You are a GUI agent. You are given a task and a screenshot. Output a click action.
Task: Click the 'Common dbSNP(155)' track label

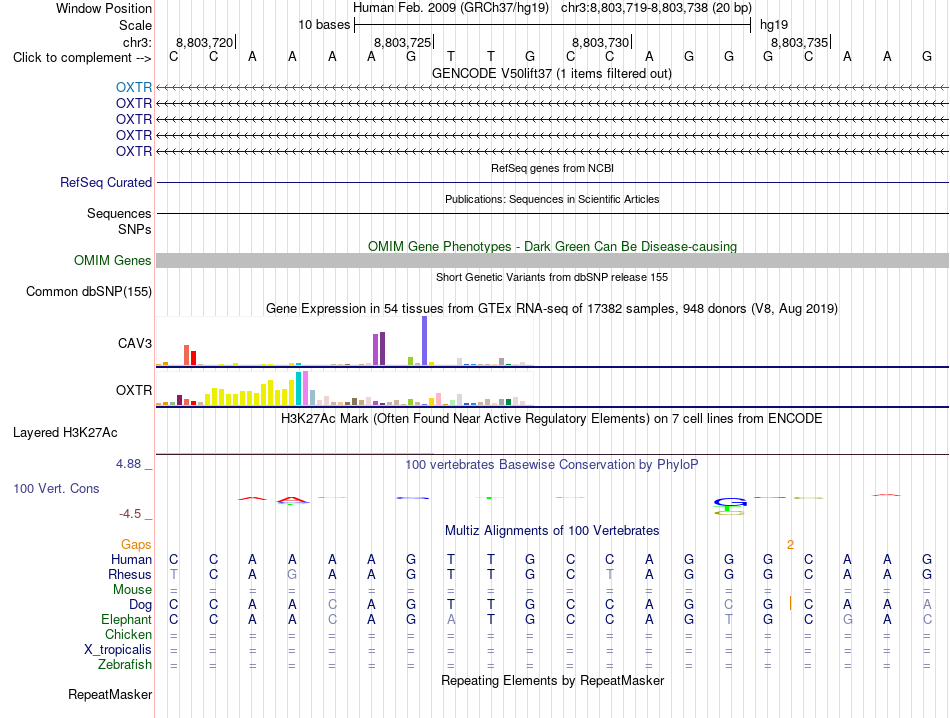88,291
